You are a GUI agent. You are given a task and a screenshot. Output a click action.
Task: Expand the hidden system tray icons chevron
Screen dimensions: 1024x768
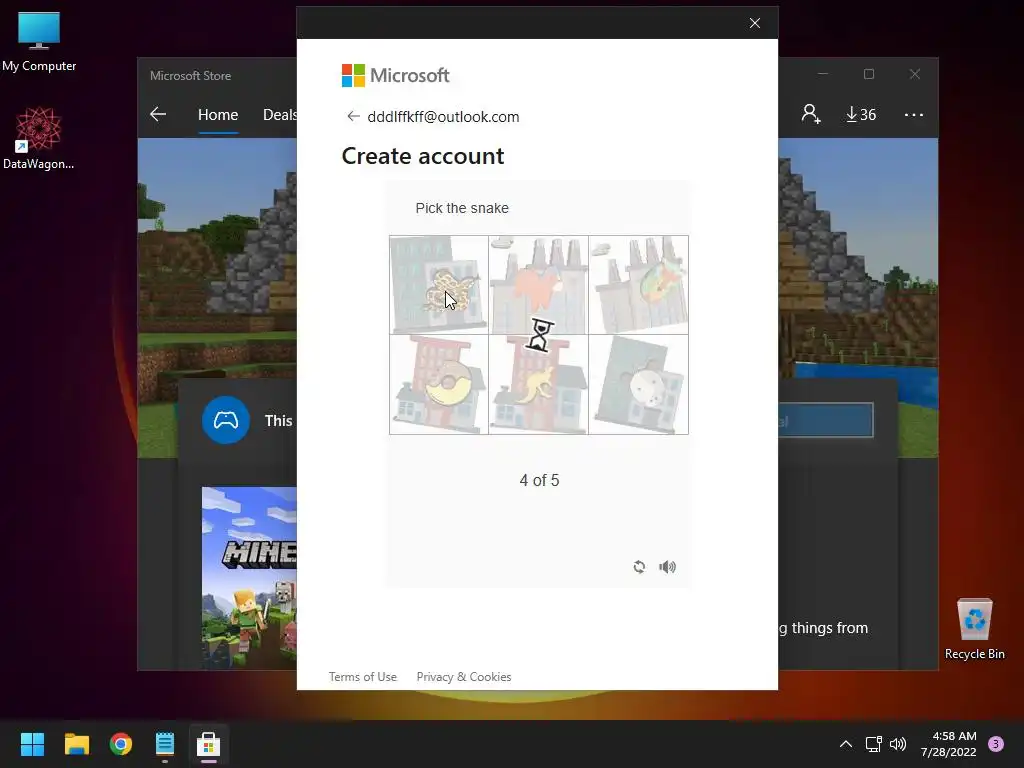point(846,744)
